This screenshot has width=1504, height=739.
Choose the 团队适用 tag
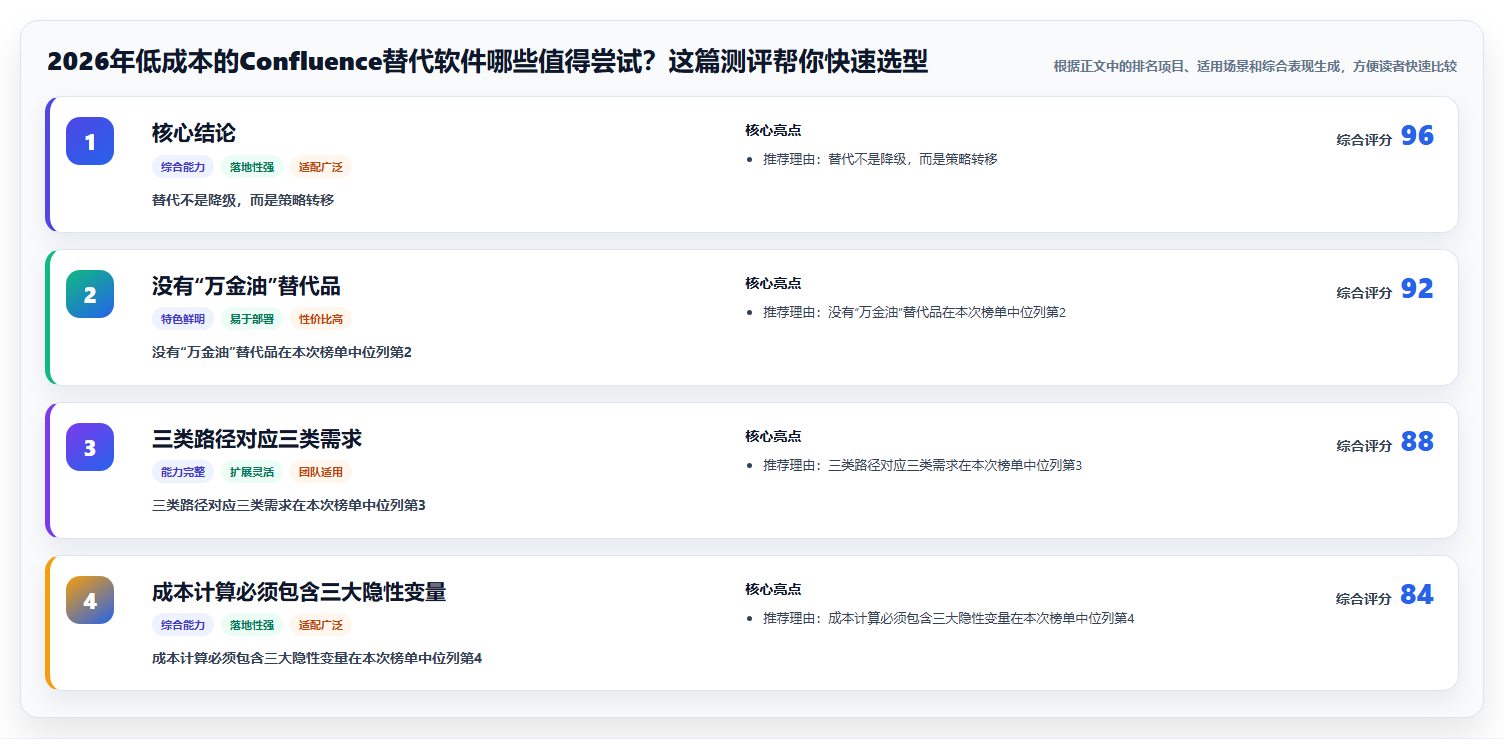tap(321, 472)
